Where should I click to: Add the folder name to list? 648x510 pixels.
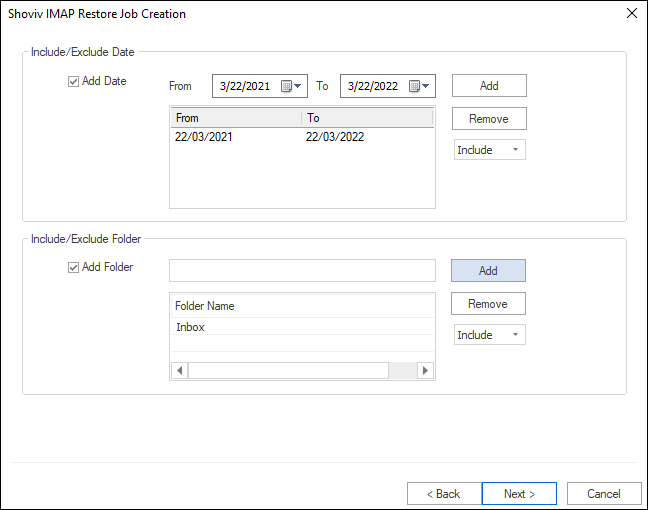pos(488,271)
